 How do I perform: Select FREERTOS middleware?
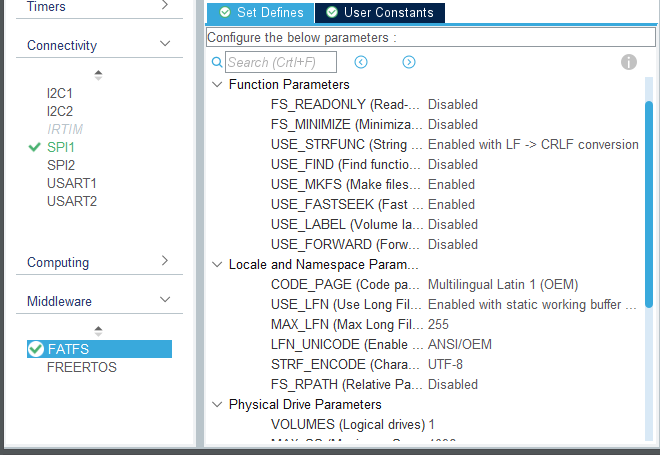tap(82, 367)
